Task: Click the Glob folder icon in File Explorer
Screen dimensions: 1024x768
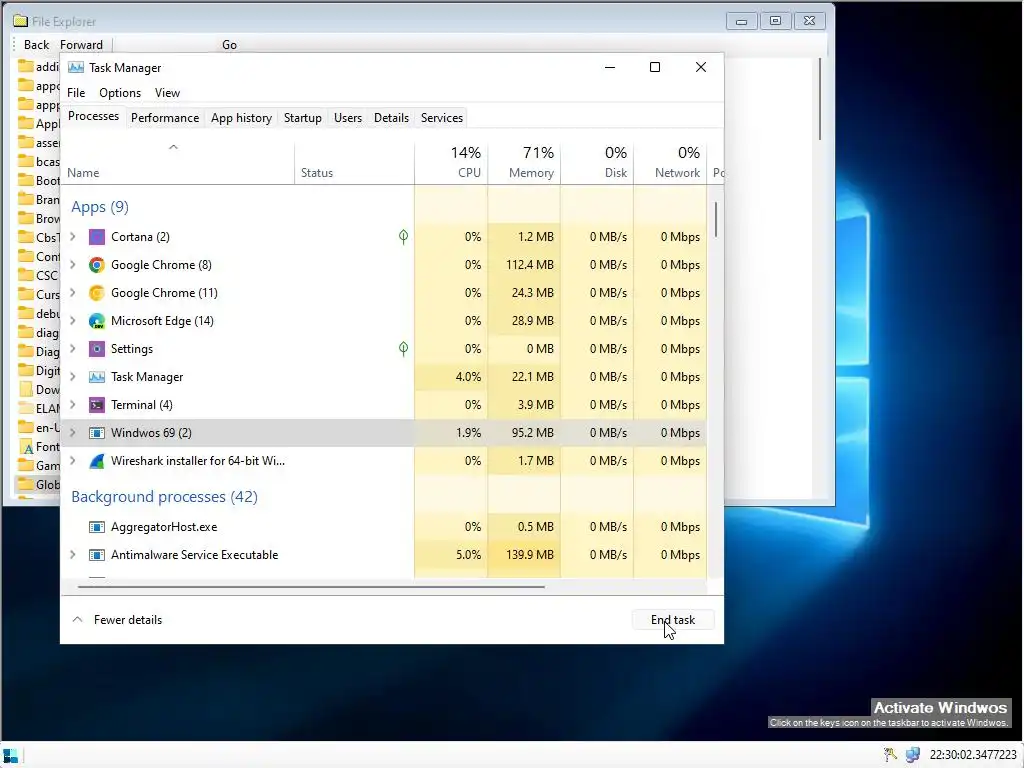Action: (x=25, y=485)
